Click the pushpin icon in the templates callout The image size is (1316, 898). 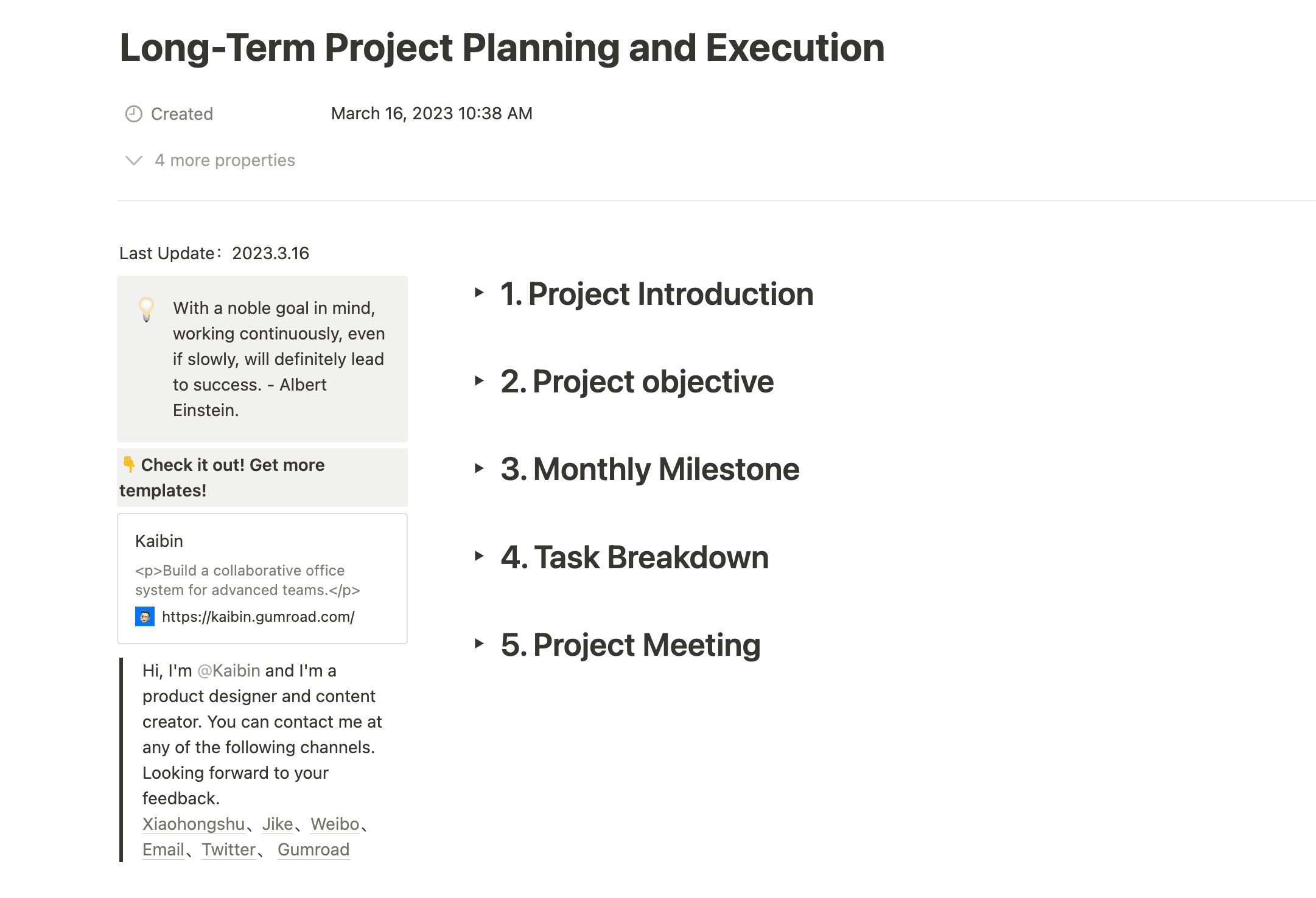128,464
